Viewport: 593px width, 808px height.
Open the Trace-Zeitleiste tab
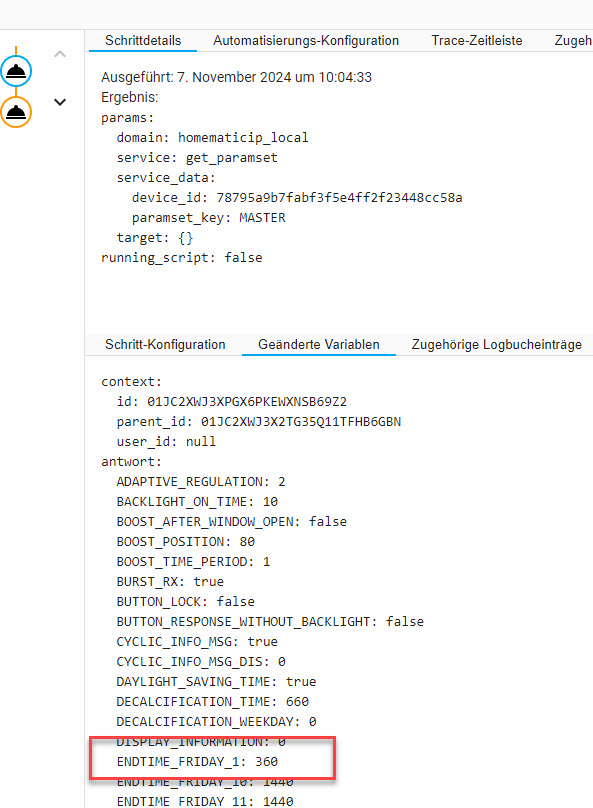477,41
